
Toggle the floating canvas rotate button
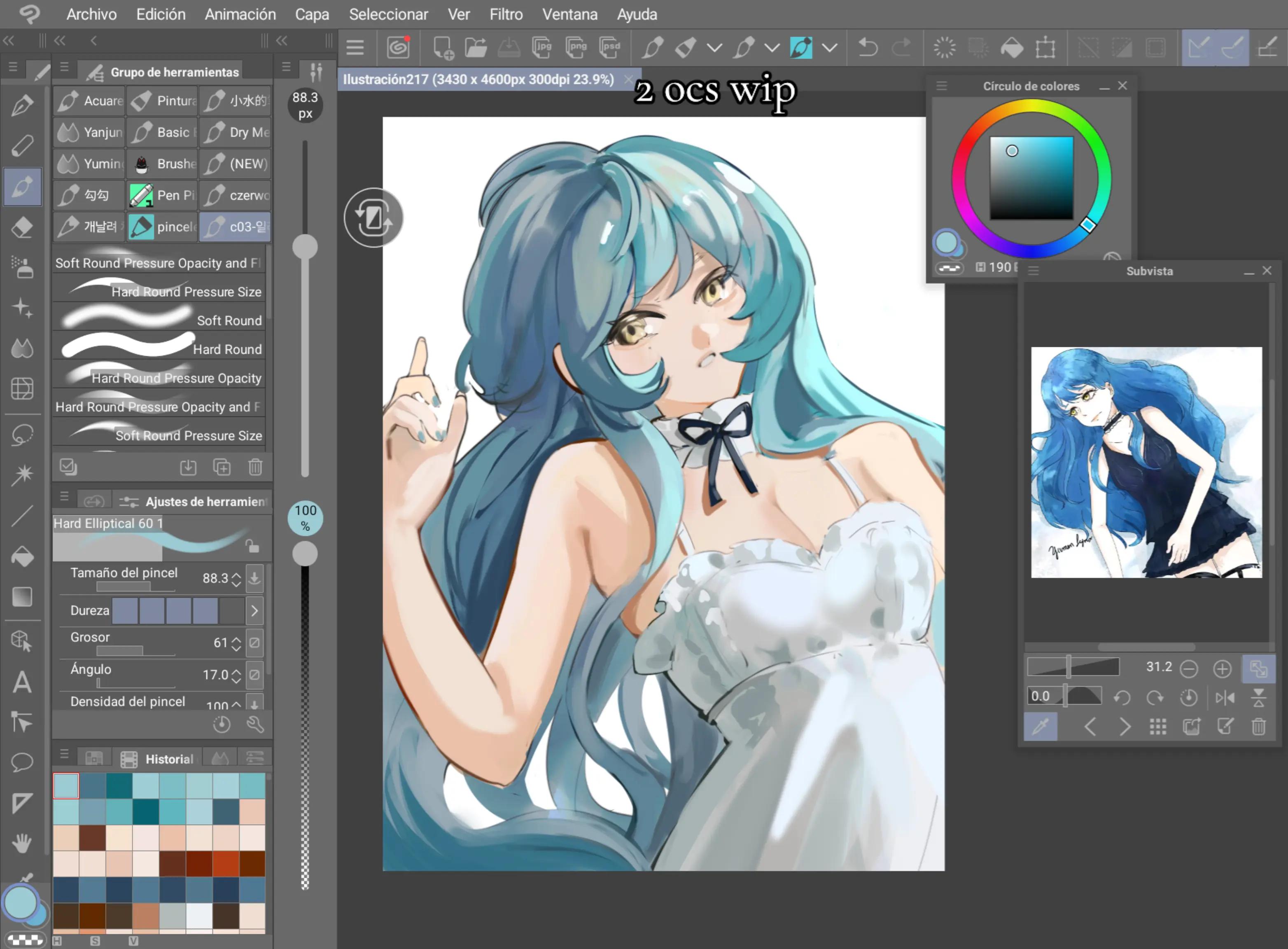374,218
